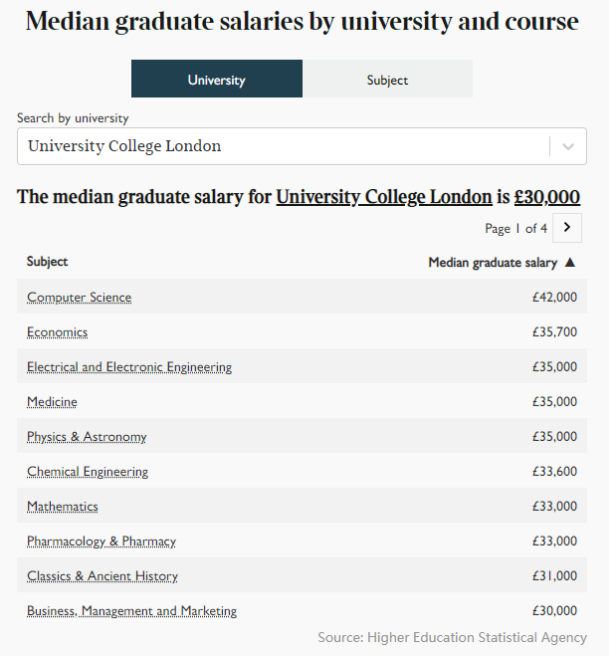This screenshot has width=609, height=659.
Task: Open Business, Management and Marketing link
Action: (x=132, y=611)
